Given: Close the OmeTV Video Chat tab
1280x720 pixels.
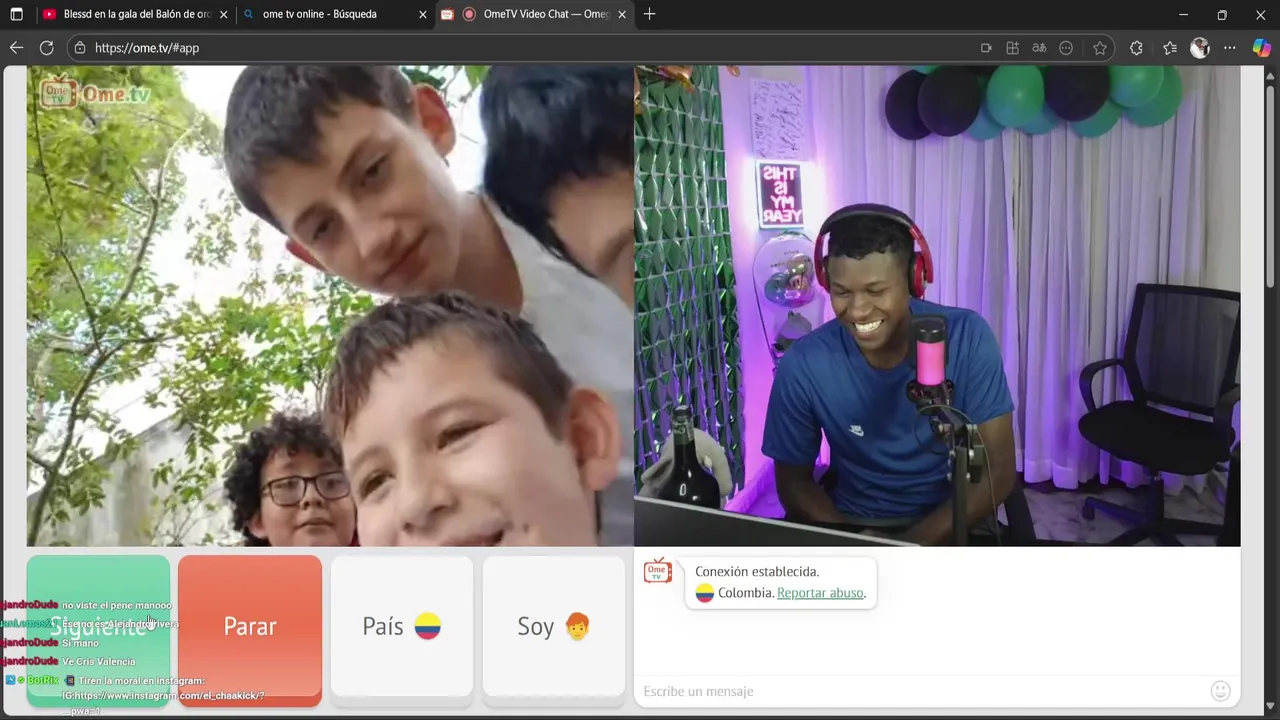Looking at the screenshot, I should (622, 15).
